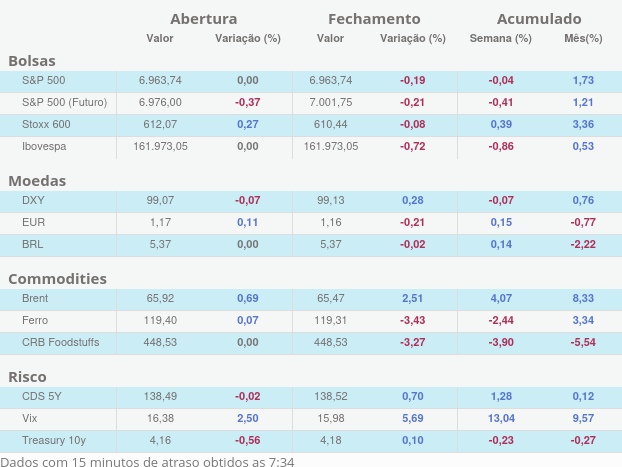Click Vix weekly accumulated value 13,04
Viewport: 622px width, 467px height.
pos(501,418)
